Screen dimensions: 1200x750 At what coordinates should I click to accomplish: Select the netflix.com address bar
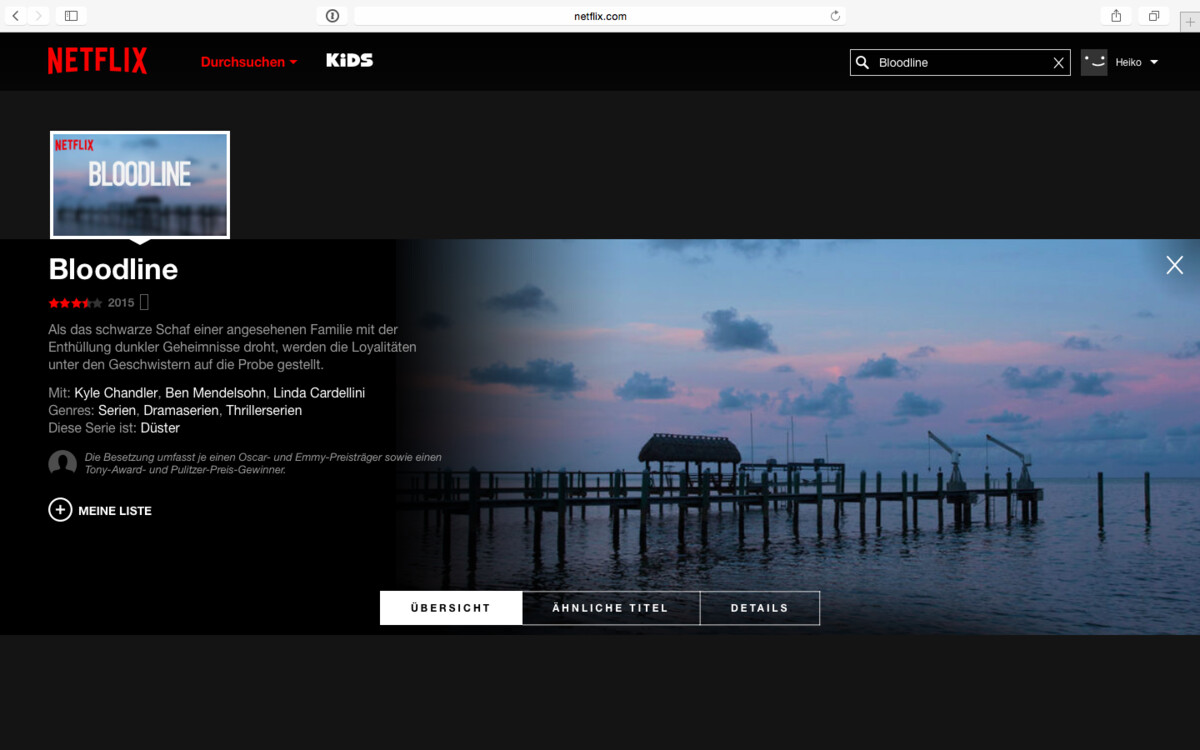[x=600, y=16]
